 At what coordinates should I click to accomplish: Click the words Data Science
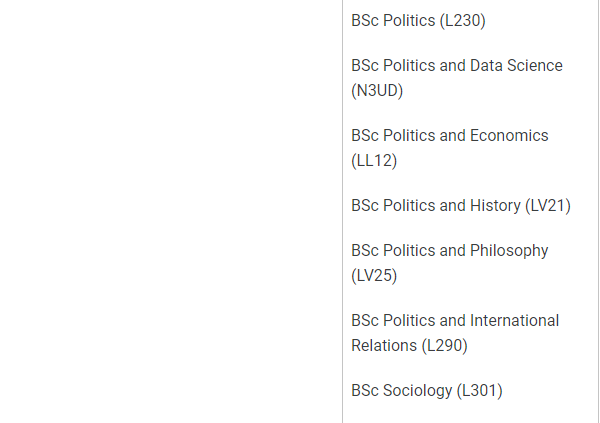click(516, 65)
